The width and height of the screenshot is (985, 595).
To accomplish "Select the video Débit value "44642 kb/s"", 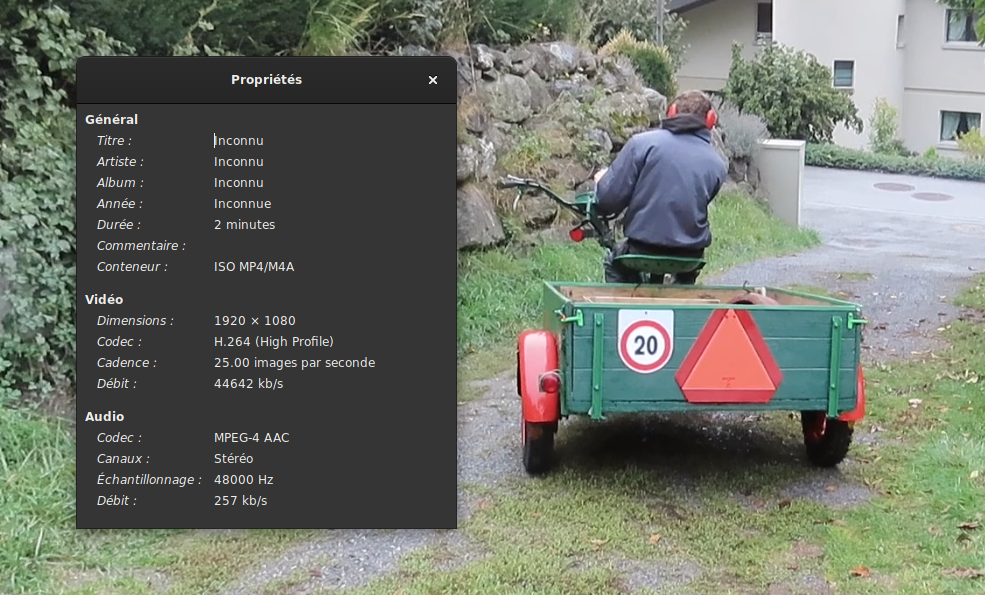I will [248, 384].
